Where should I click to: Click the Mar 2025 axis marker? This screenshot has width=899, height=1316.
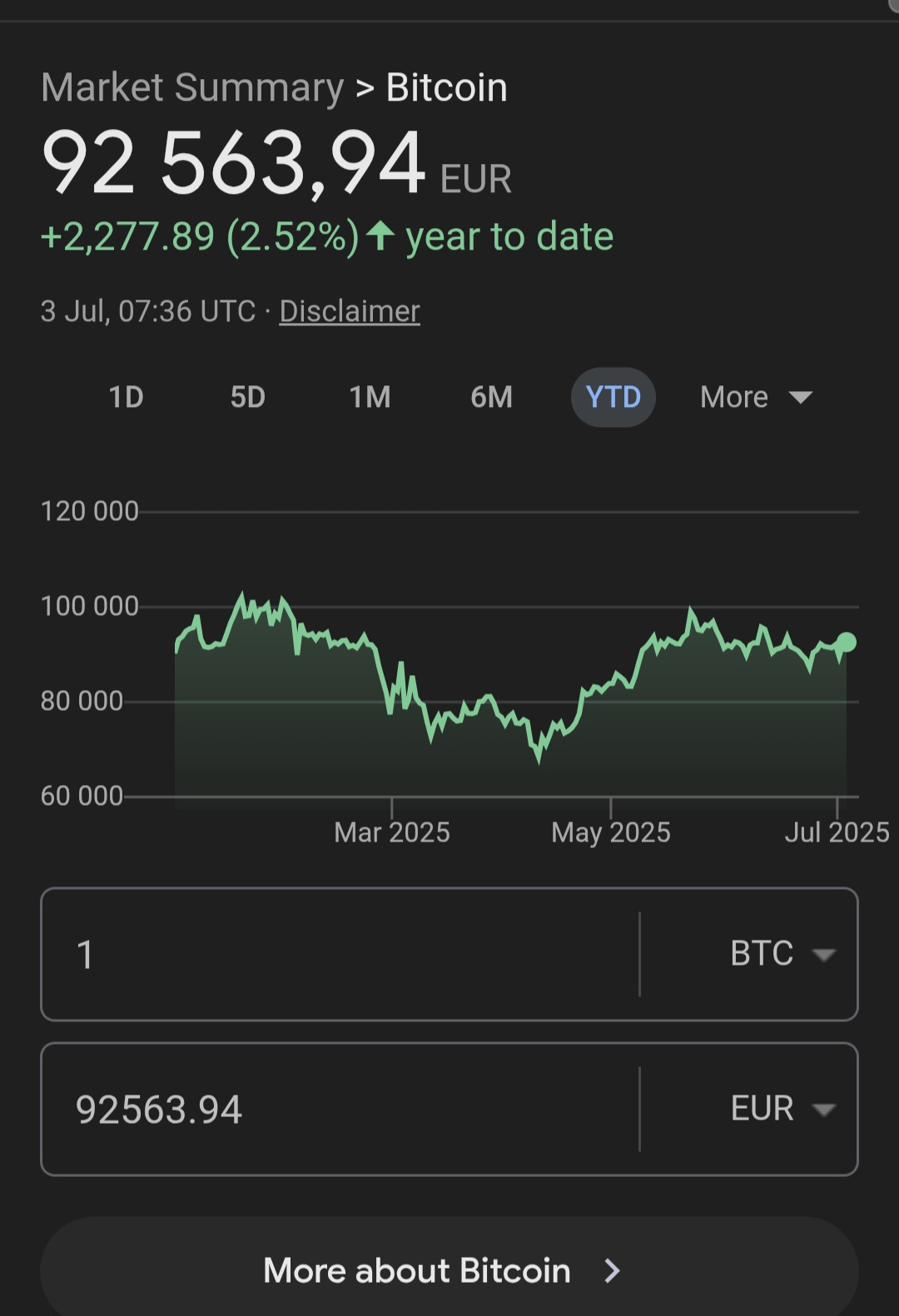(392, 832)
